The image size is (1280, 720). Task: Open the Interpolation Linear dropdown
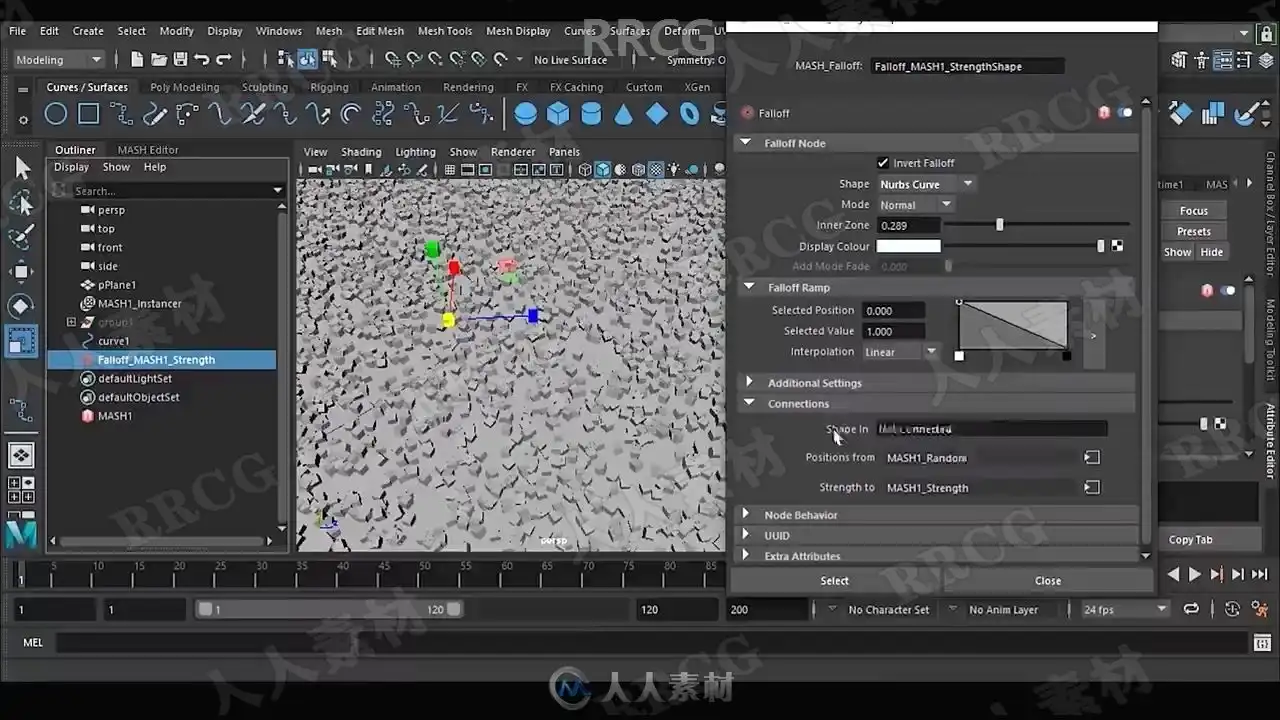(900, 352)
